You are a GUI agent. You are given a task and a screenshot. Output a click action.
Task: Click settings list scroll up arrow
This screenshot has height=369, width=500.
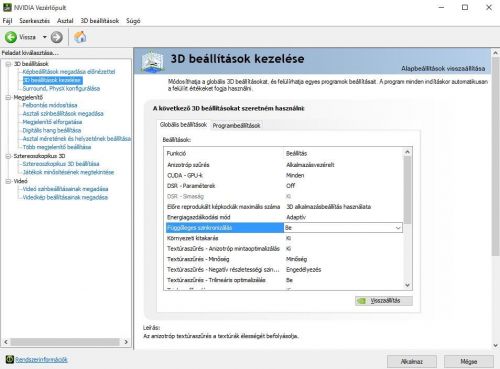(x=407, y=152)
